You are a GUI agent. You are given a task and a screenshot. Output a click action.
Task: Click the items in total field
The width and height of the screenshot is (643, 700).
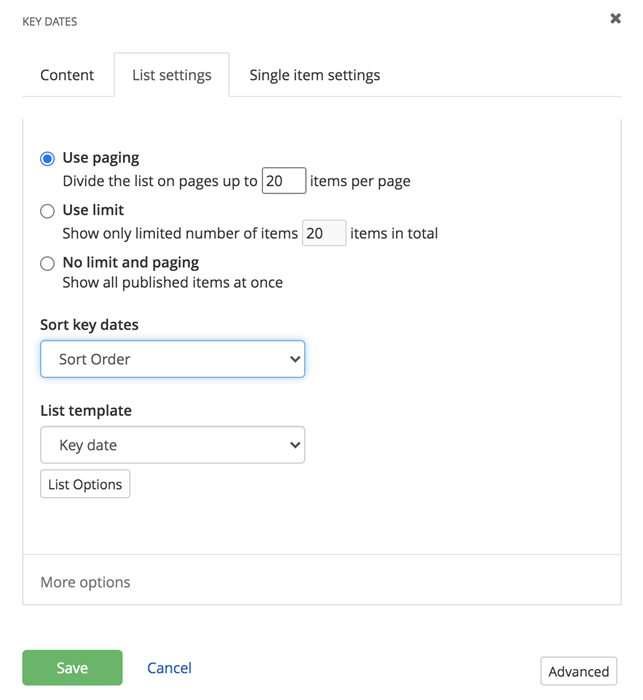pos(324,233)
